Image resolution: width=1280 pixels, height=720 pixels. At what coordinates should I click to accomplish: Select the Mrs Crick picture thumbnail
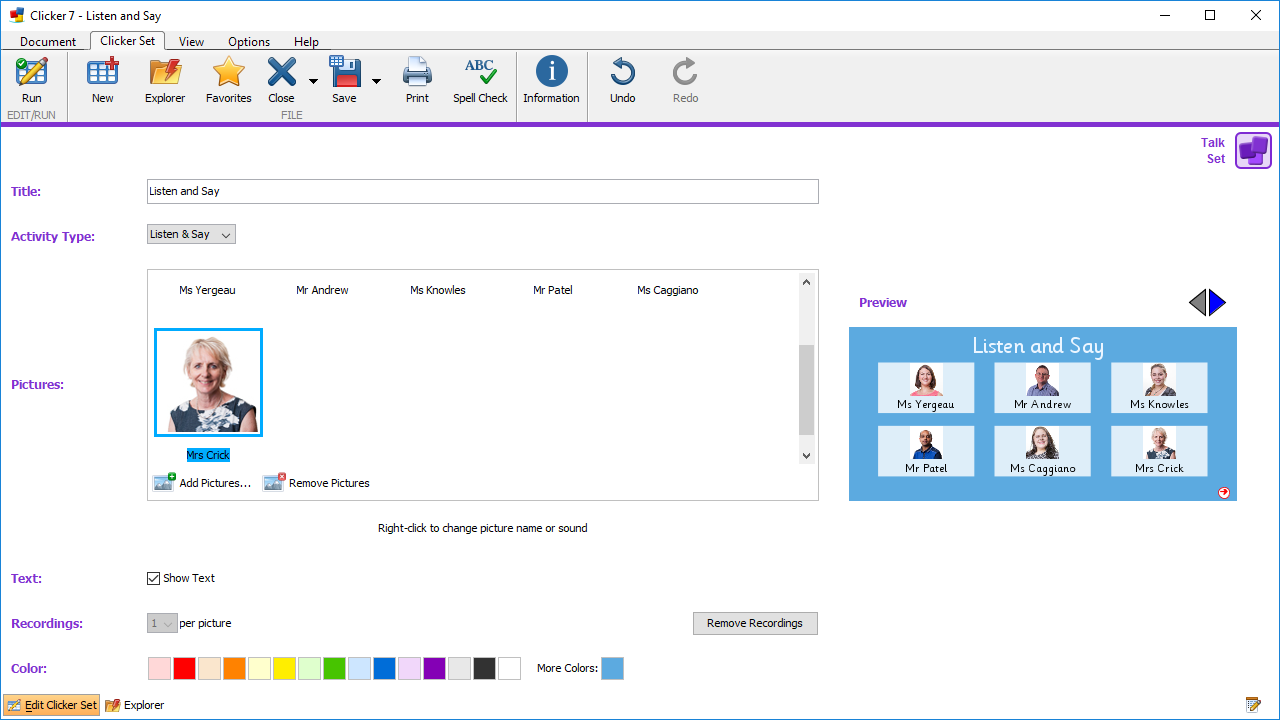pyautogui.click(x=208, y=382)
